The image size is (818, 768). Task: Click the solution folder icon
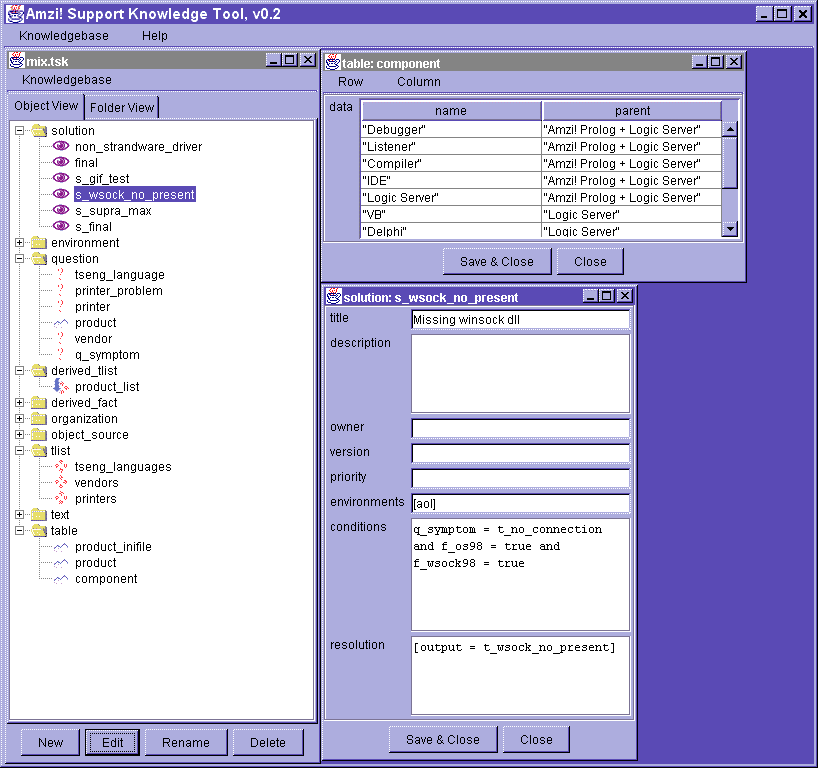click(x=39, y=130)
